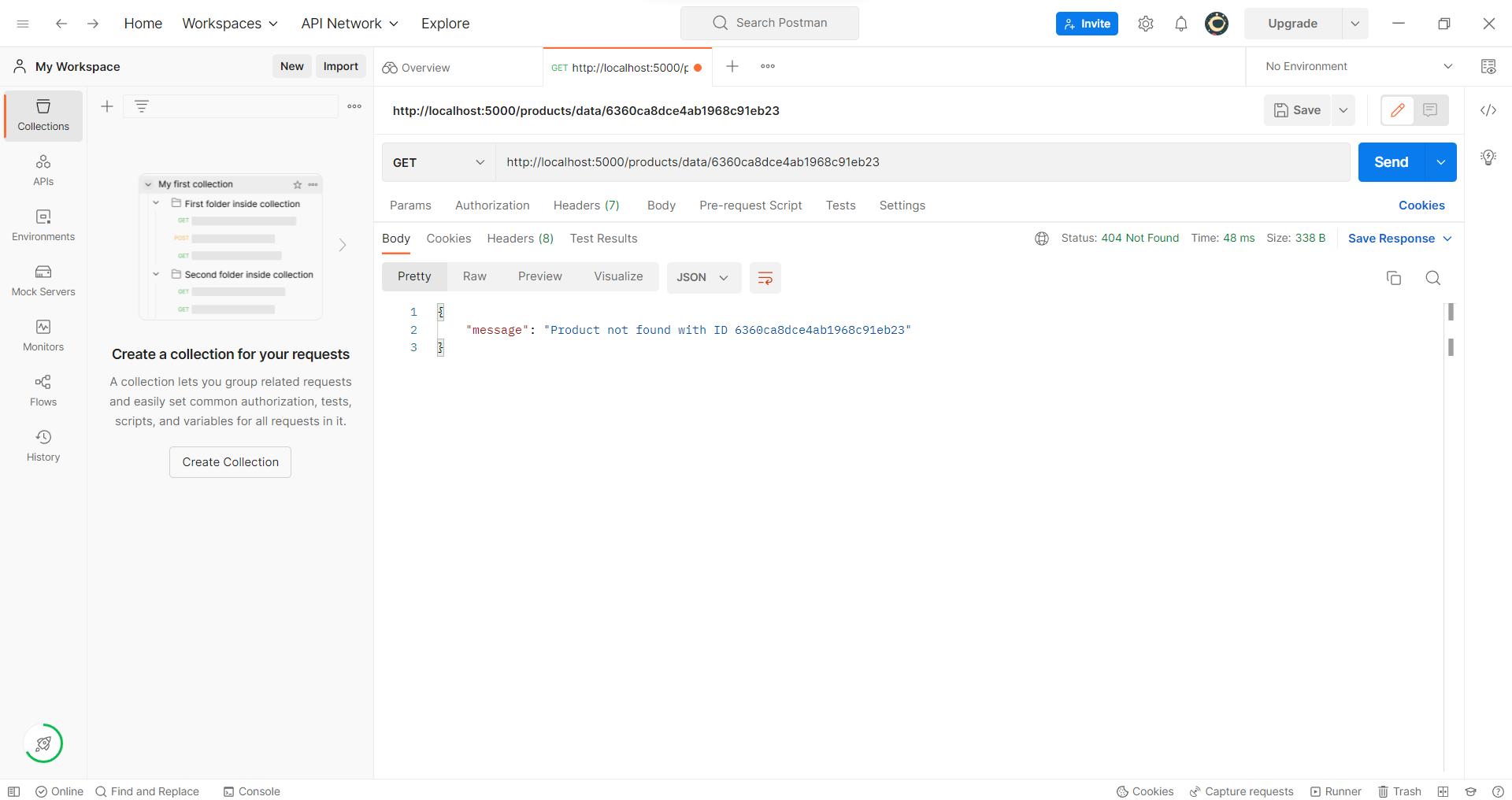This screenshot has height=800, width=1512.
Task: Toggle two-pane view in status bar
Action: (x=1443, y=791)
